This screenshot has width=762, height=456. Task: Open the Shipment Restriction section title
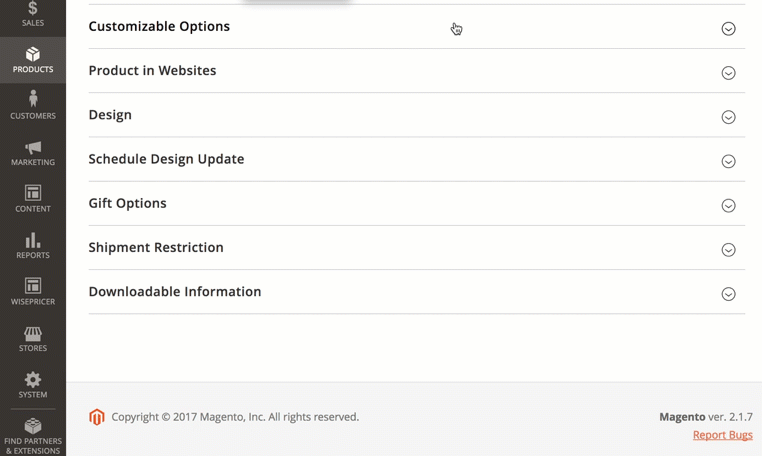coord(156,247)
